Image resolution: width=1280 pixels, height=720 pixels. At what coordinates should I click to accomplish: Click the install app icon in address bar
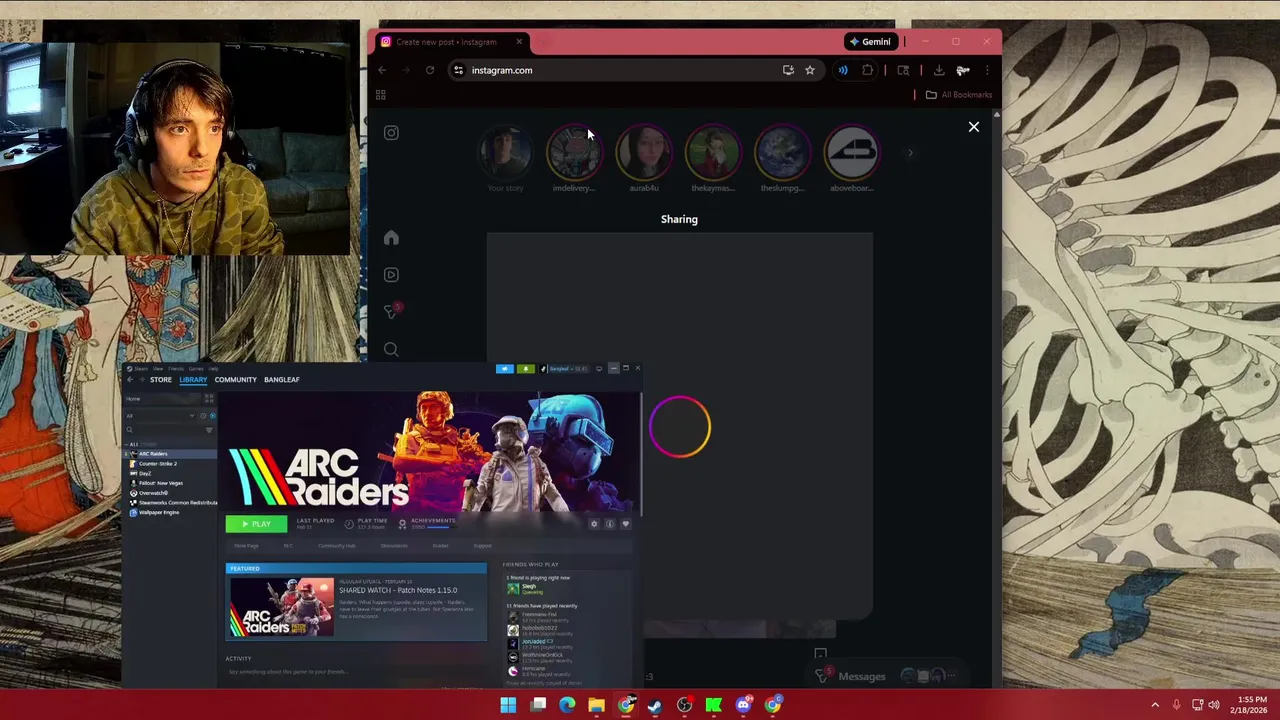[788, 70]
